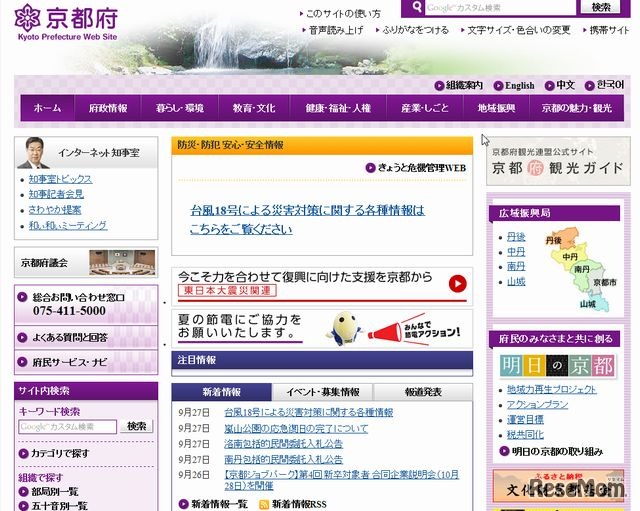Open 丹後 regional bureau link
The height and width of the screenshot is (511, 640).
516,237
